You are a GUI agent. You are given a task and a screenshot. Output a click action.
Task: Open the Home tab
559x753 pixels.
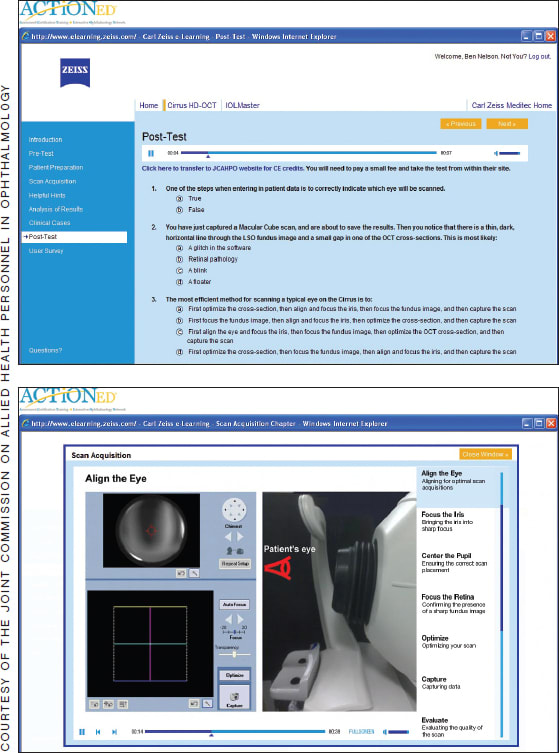tap(149, 105)
